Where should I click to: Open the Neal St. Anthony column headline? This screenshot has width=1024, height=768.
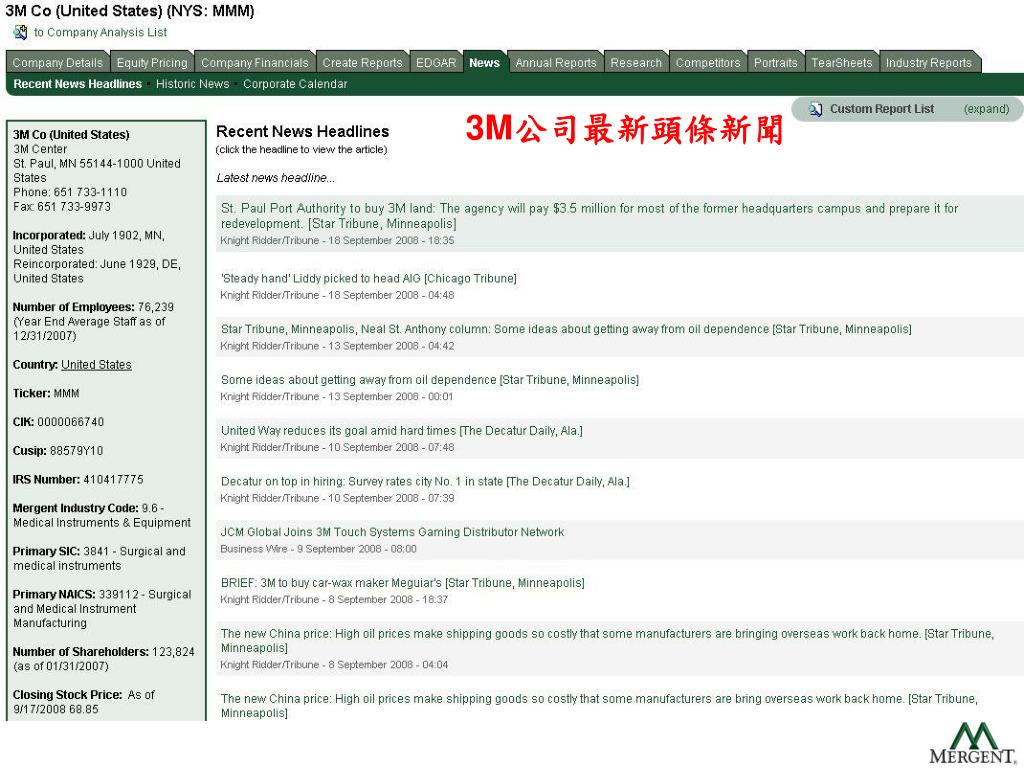pyautogui.click(x=566, y=329)
